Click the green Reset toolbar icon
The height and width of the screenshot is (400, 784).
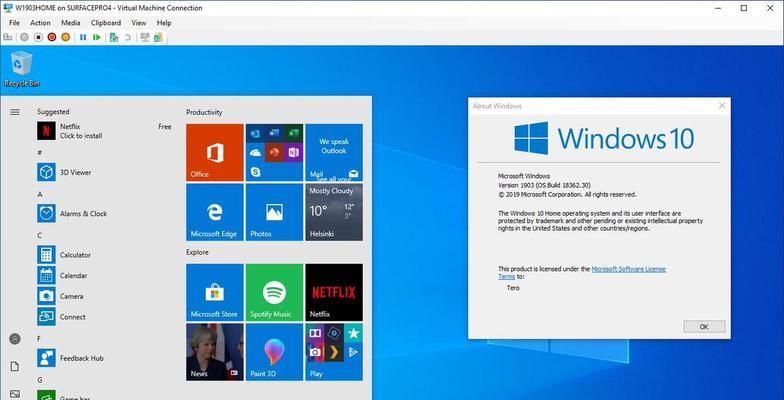click(97, 37)
